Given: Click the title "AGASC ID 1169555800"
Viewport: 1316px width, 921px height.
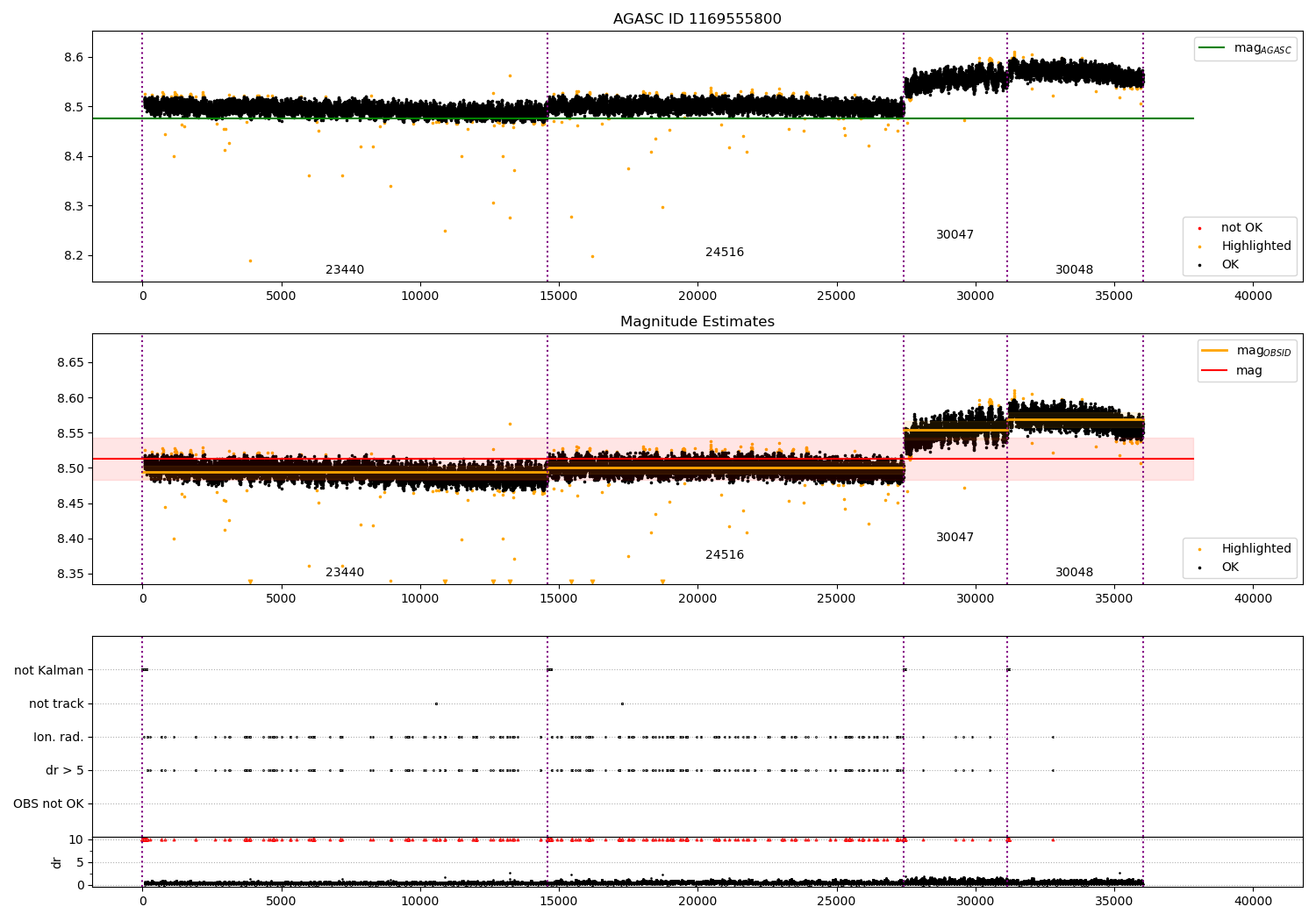Looking at the screenshot, I should (x=697, y=19).
